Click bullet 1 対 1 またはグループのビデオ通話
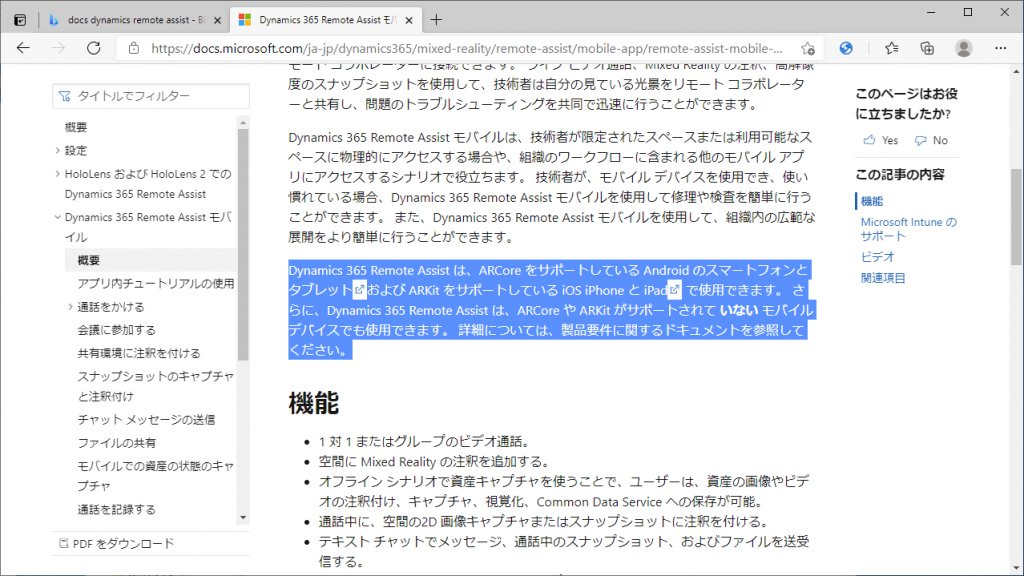1024x576 pixels. click(x=424, y=441)
